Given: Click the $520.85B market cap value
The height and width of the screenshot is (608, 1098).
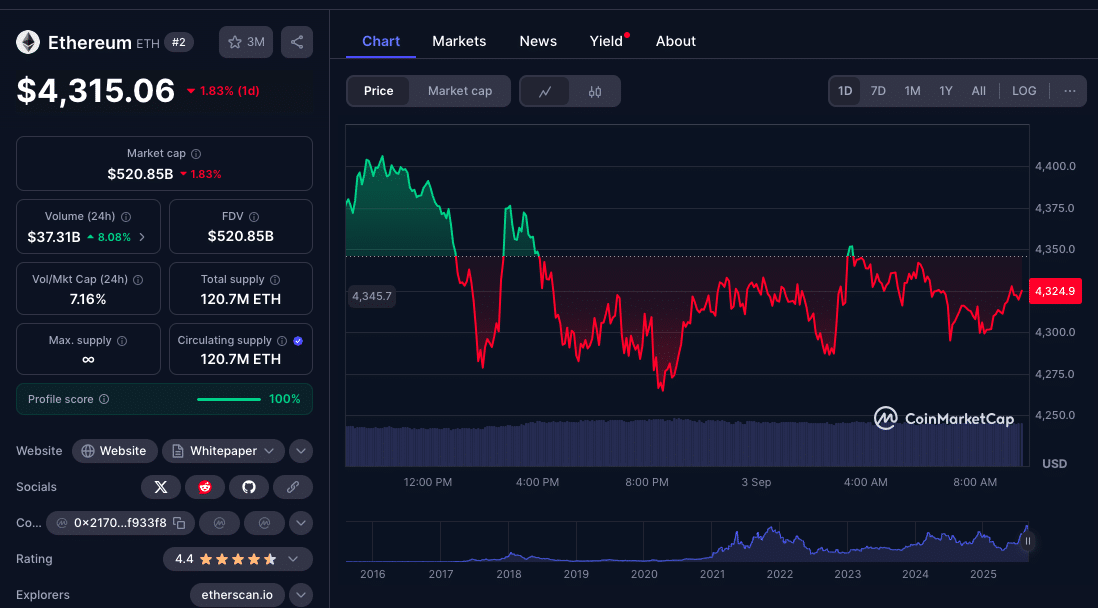Looking at the screenshot, I should 140,174.
